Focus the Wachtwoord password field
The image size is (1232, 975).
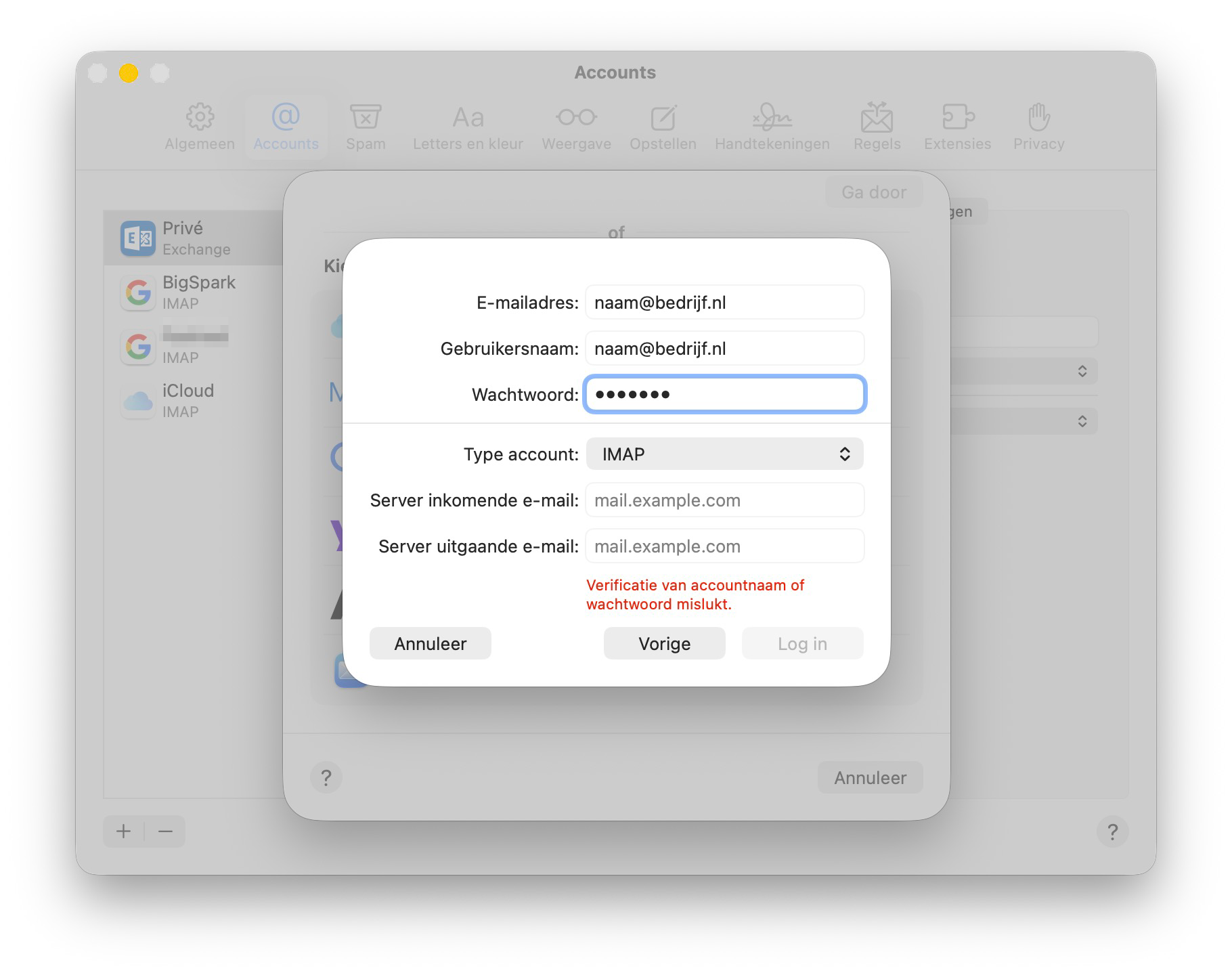click(724, 394)
